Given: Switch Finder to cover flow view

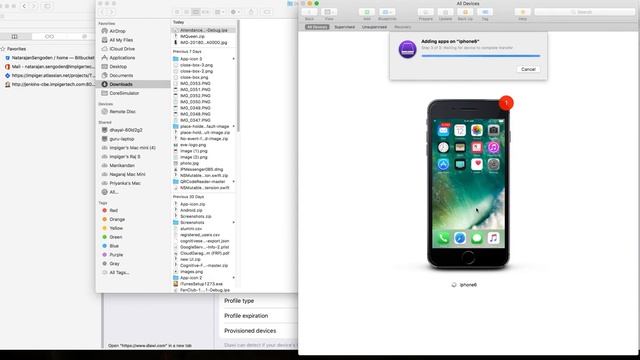Looking at the screenshot, I should point(205,12).
